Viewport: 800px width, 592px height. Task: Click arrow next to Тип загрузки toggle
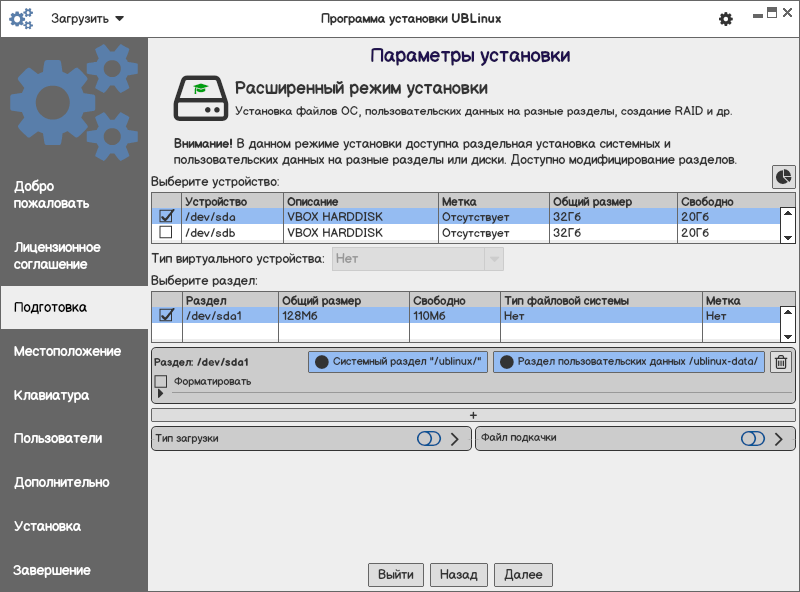point(455,439)
